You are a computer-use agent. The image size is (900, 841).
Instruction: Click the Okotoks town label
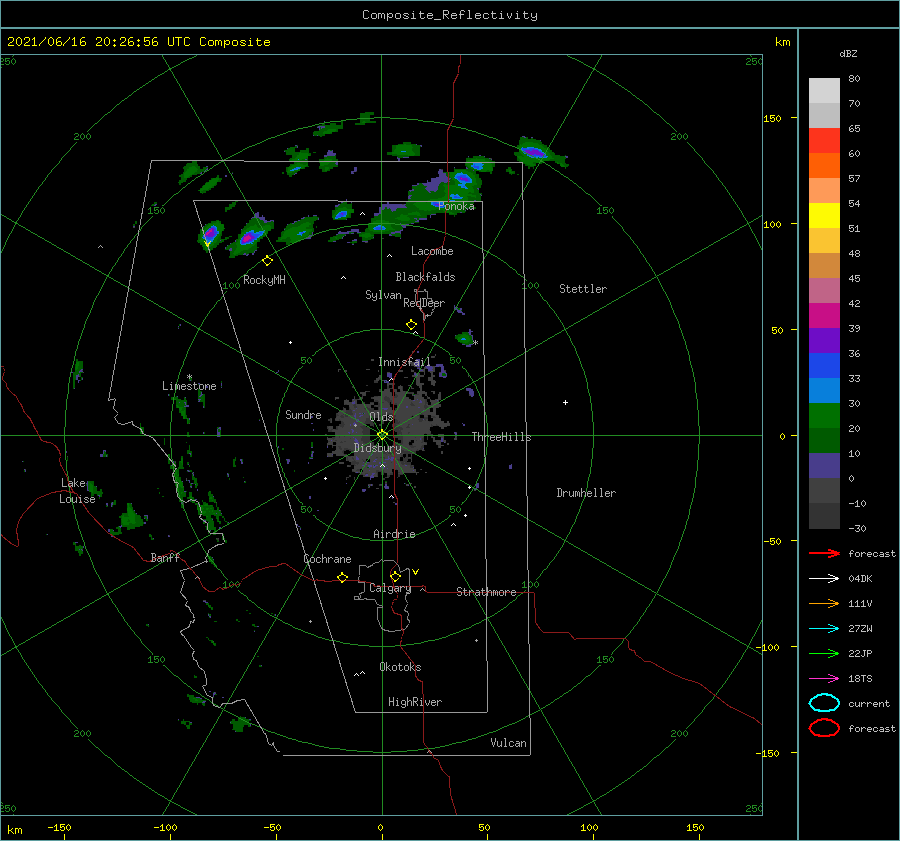coord(400,667)
